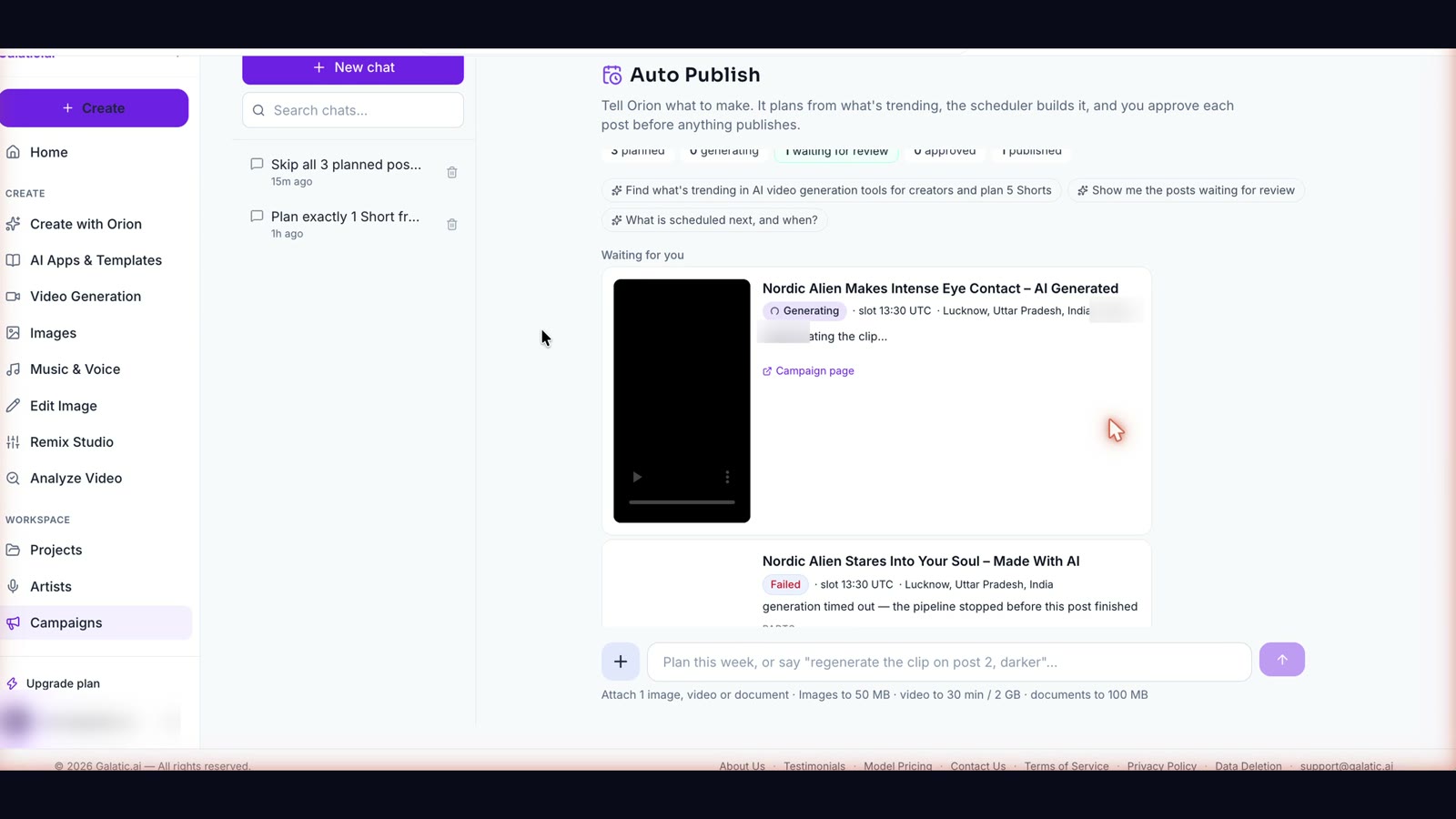Image resolution: width=1456 pixels, height=819 pixels.
Task: Delete the 'Plan exactly 1 Short' chat
Action: coord(452,224)
